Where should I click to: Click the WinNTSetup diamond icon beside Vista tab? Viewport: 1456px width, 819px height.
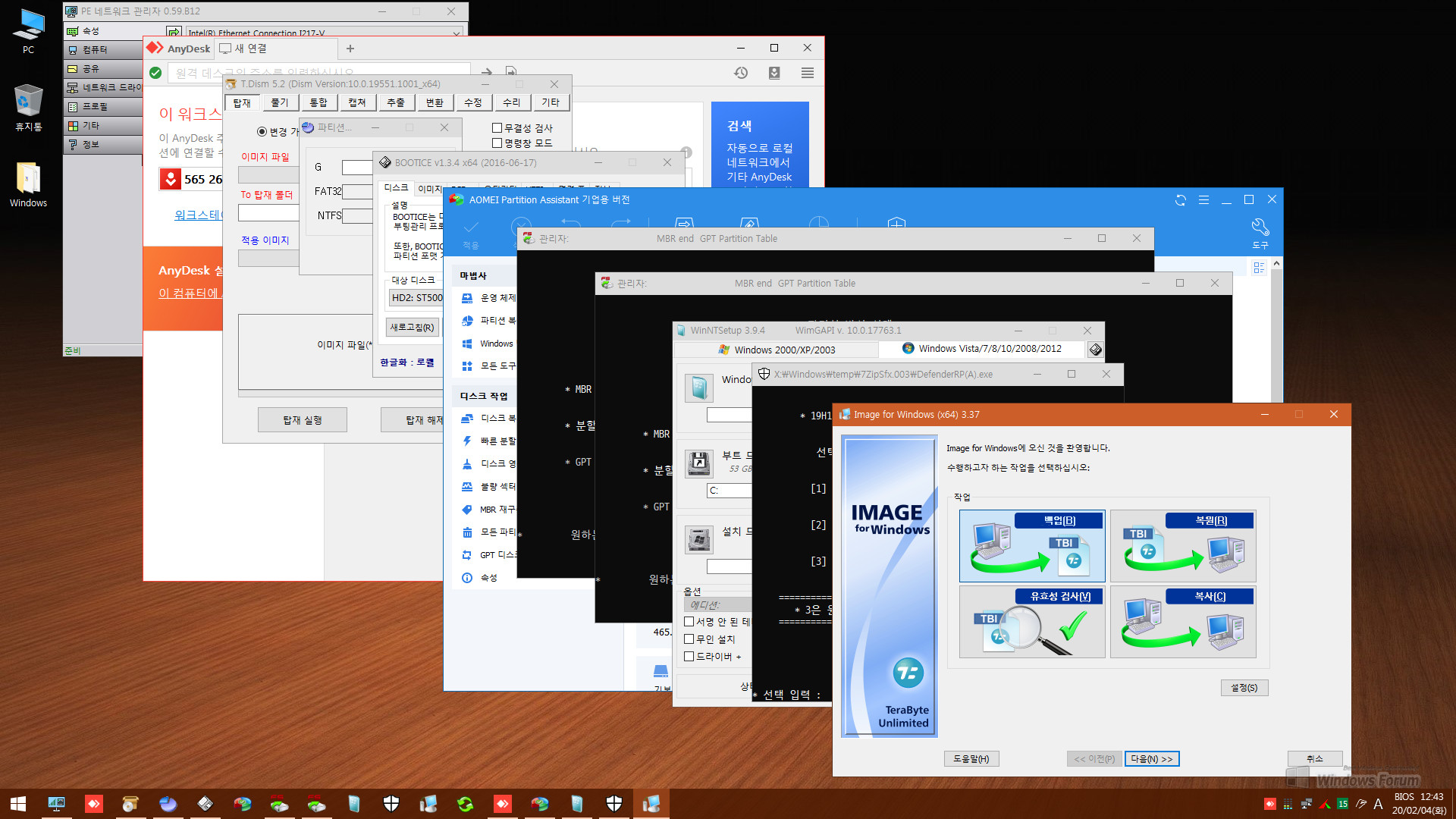1095,350
